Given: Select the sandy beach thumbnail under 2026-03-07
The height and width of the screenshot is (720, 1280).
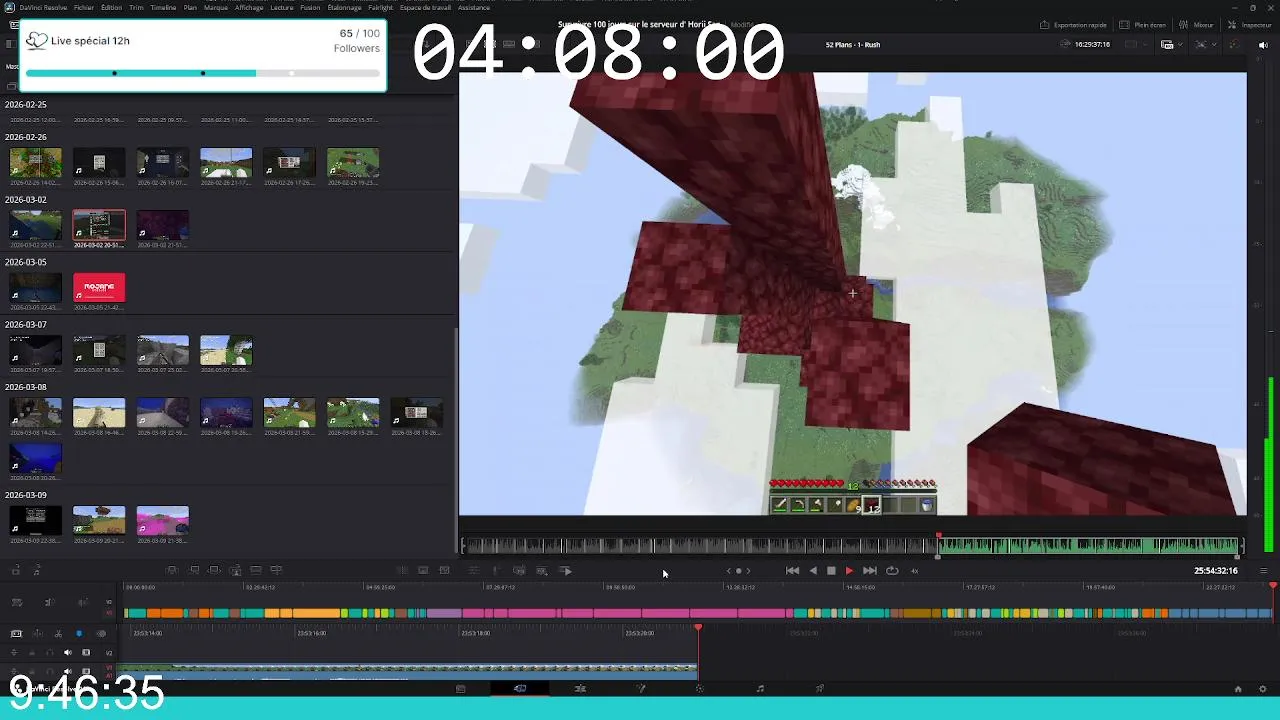Looking at the screenshot, I should 226,351.
